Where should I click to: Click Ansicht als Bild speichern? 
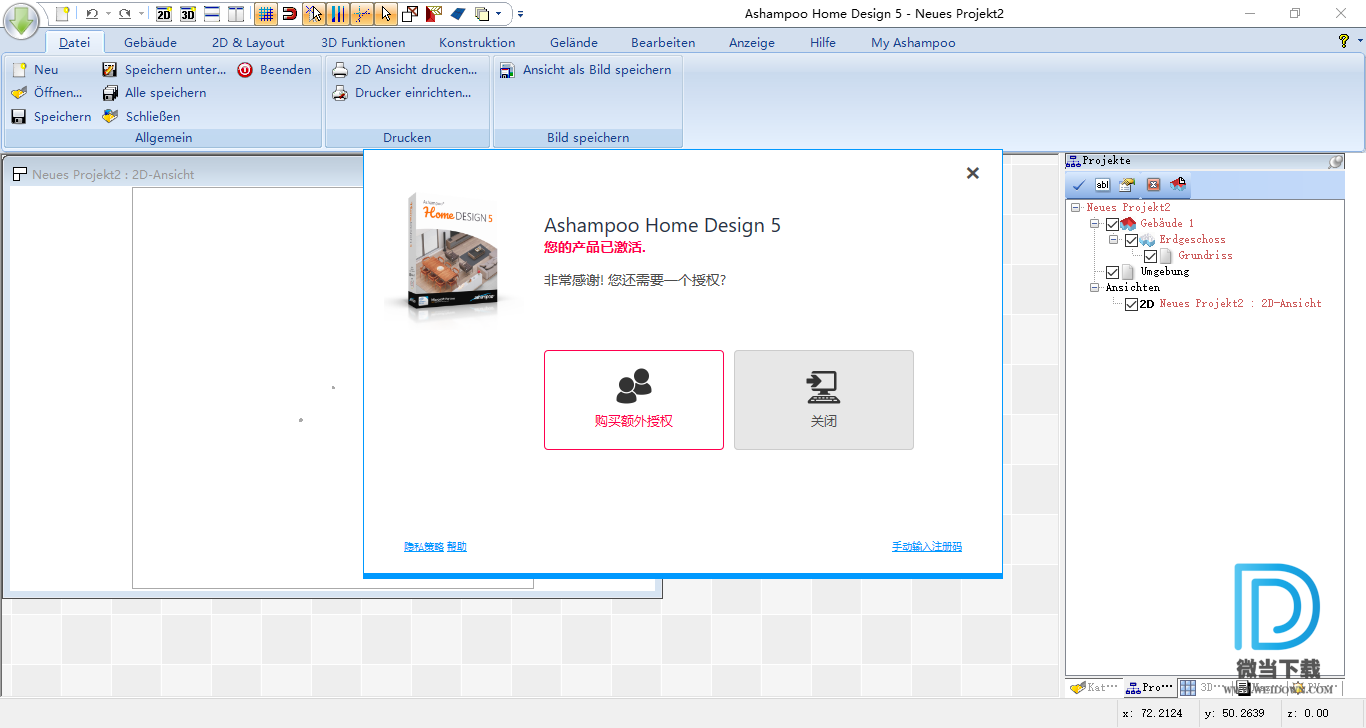[x=586, y=70]
